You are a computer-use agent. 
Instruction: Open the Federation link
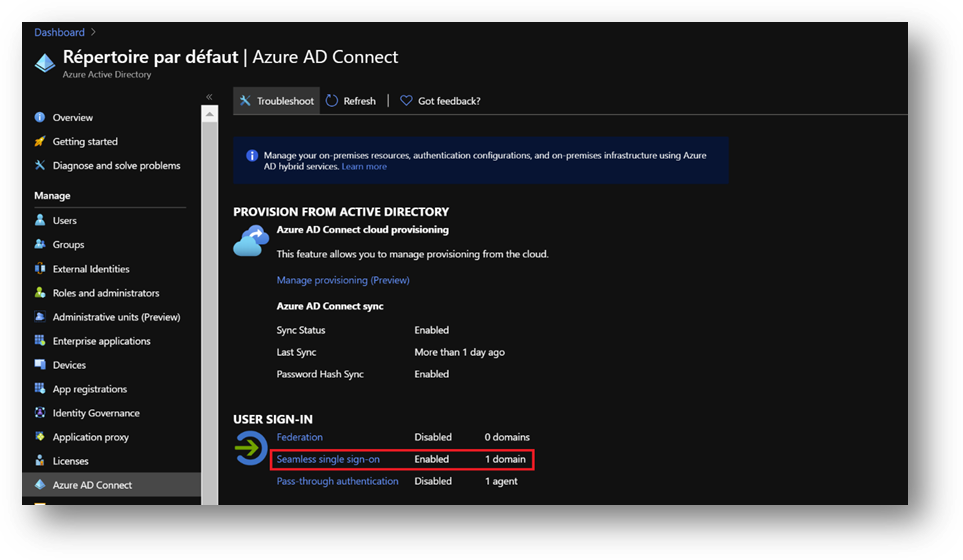(300, 437)
